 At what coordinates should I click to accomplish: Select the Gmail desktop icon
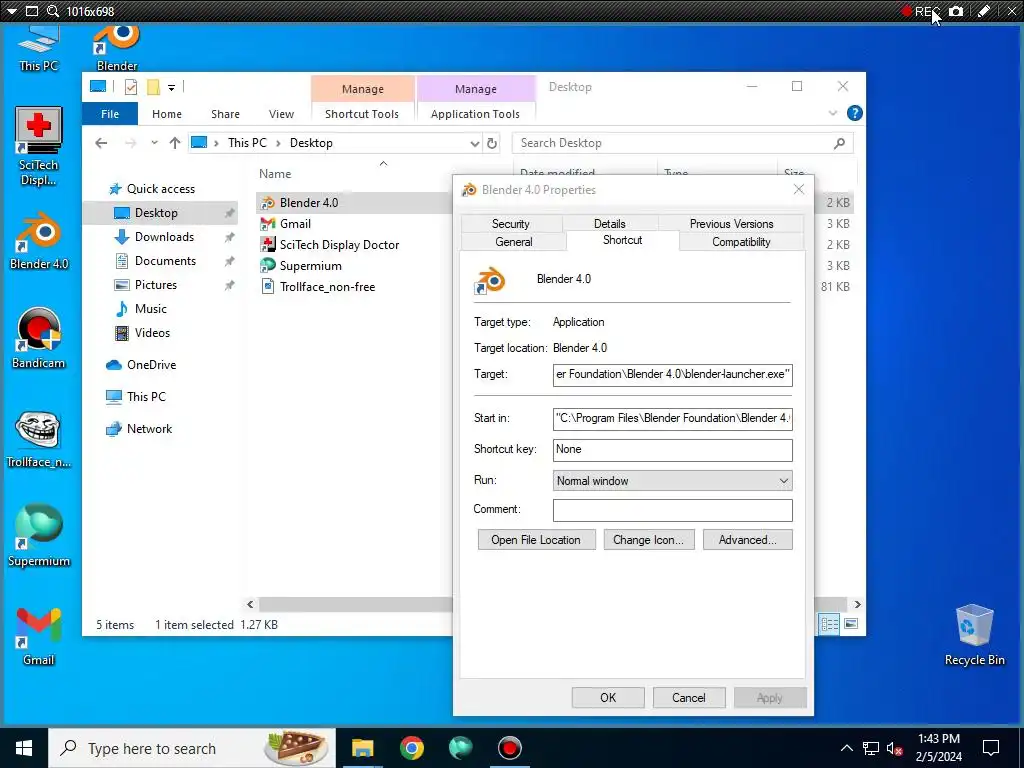tap(39, 635)
